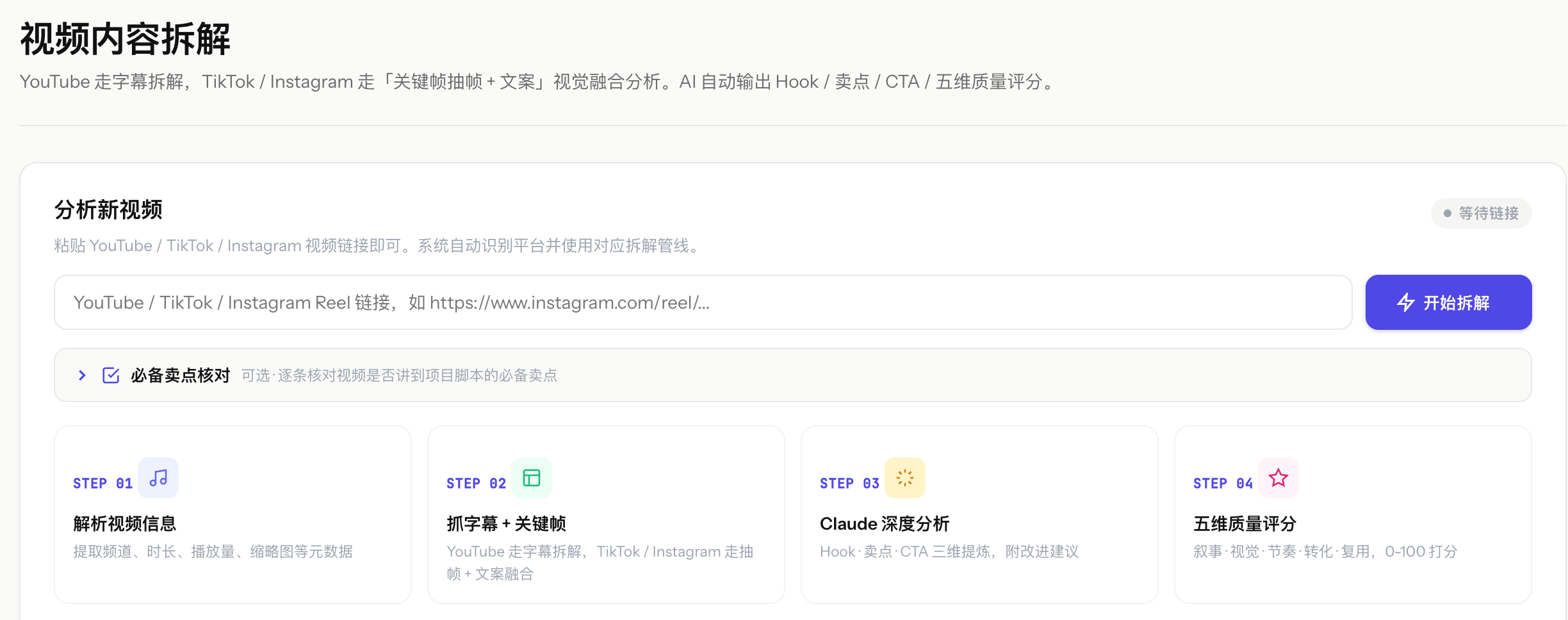Click the 粘贴 YouTube / TikTok / Instagram hint line

point(379,246)
